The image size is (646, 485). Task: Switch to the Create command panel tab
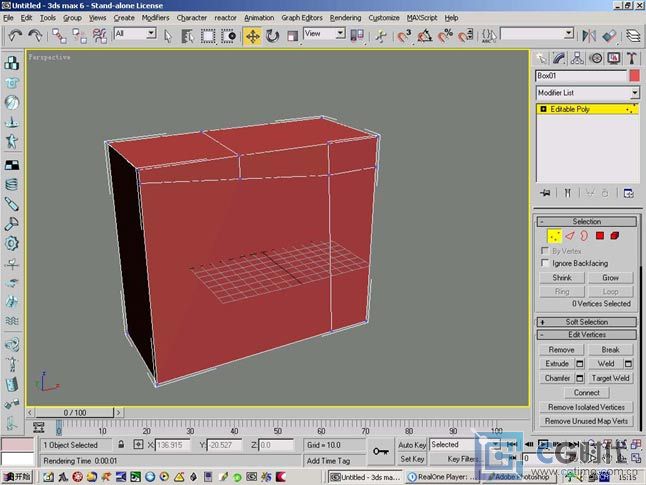coord(541,58)
